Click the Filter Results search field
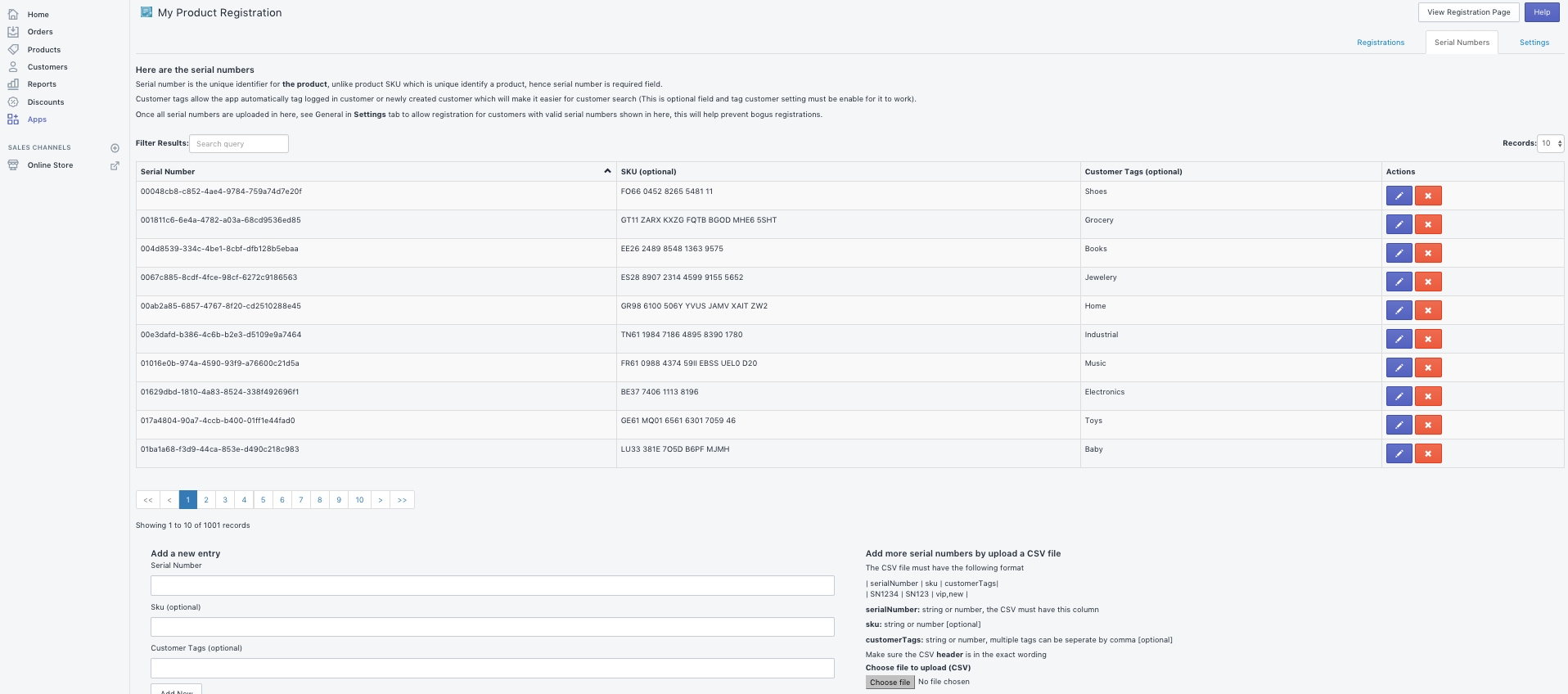 238,144
